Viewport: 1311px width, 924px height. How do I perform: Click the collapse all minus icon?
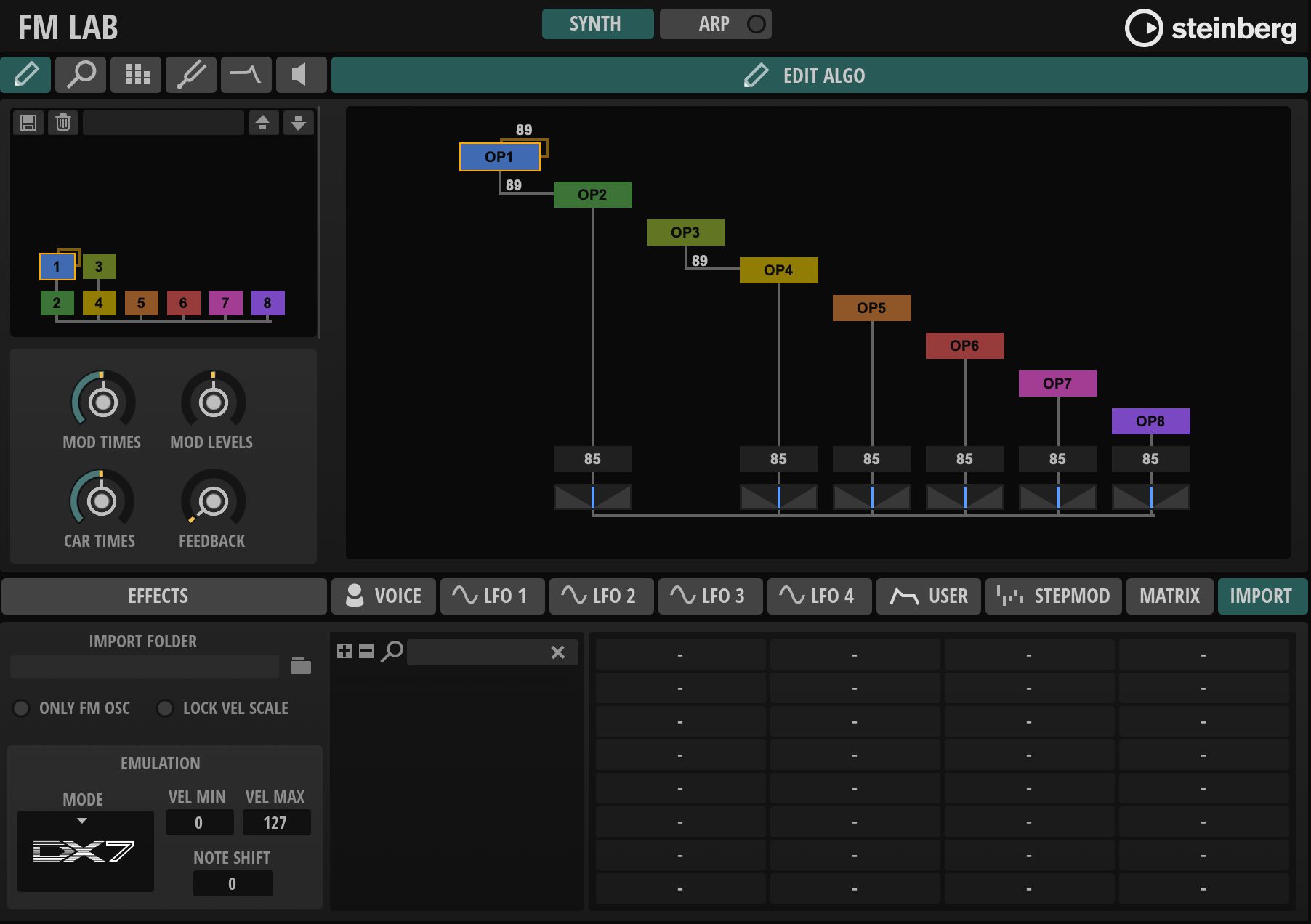pos(366,651)
